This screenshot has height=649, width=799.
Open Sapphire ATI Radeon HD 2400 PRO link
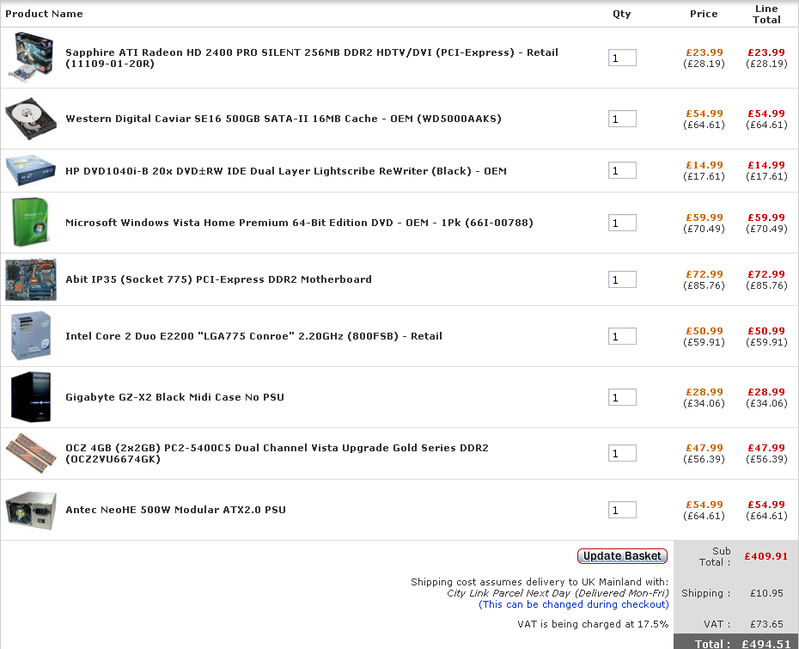312,58
